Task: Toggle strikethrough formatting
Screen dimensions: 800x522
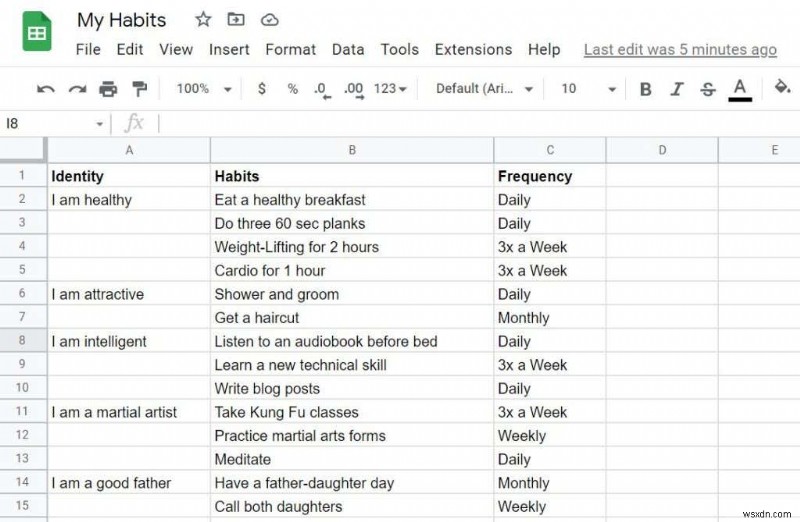Action: point(708,89)
